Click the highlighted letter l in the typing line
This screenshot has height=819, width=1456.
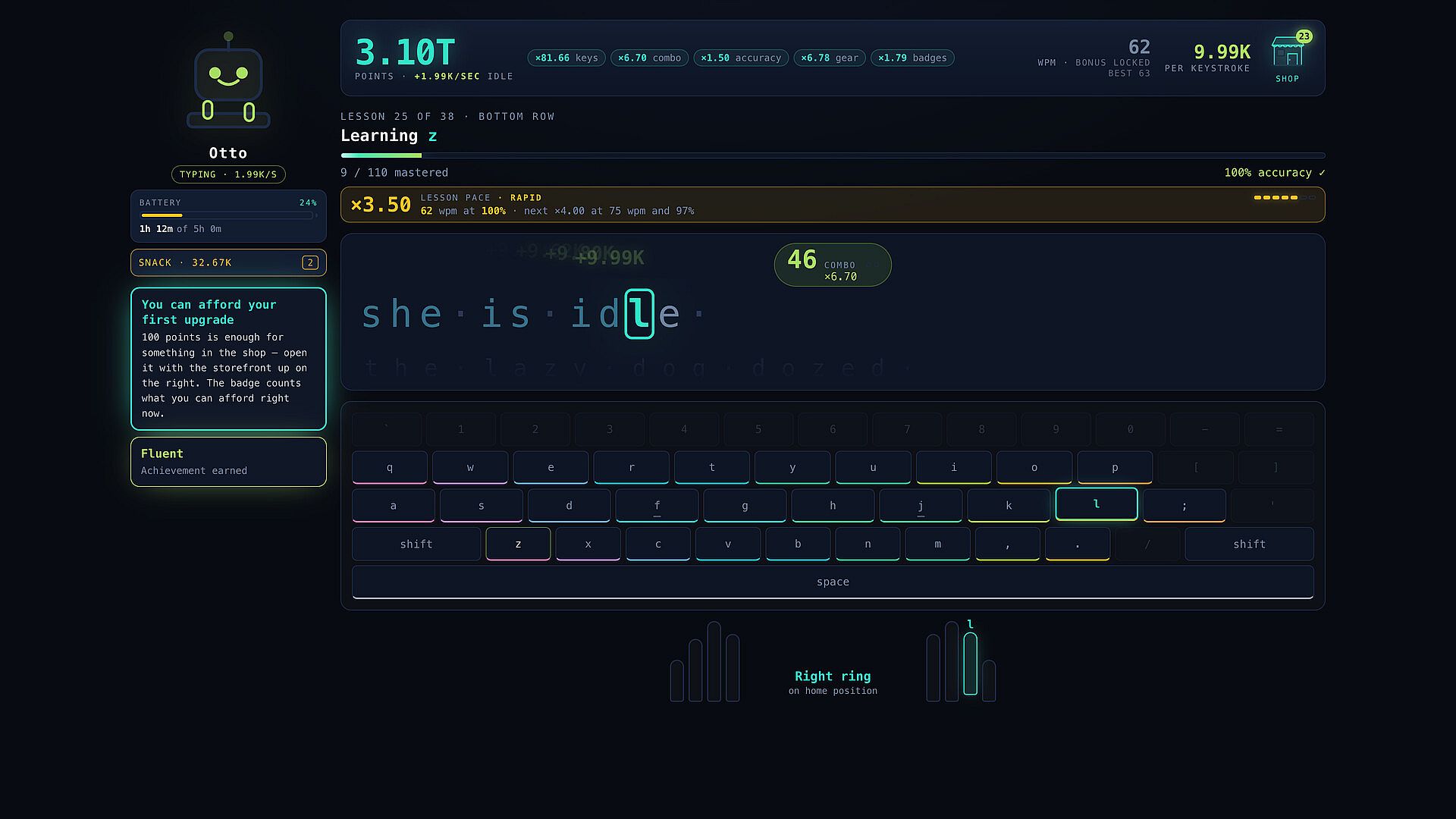(639, 314)
